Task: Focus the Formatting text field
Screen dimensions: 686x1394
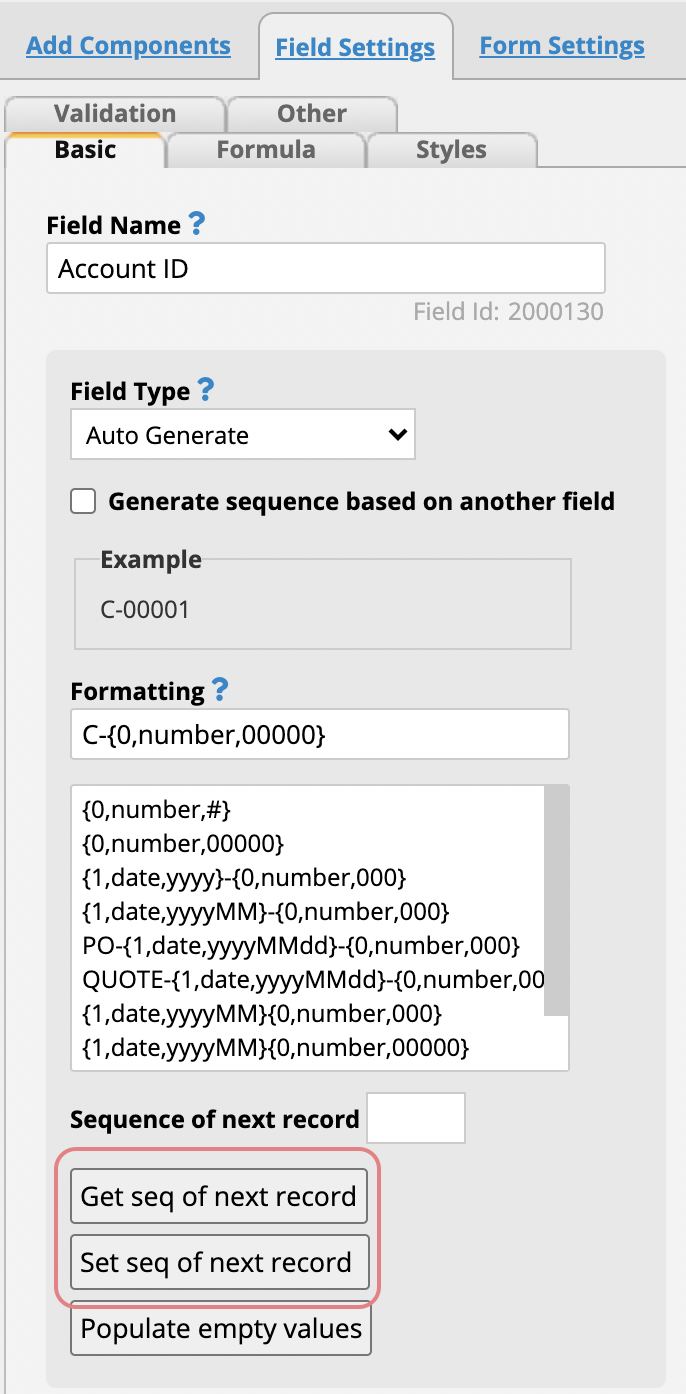Action: coord(320,734)
